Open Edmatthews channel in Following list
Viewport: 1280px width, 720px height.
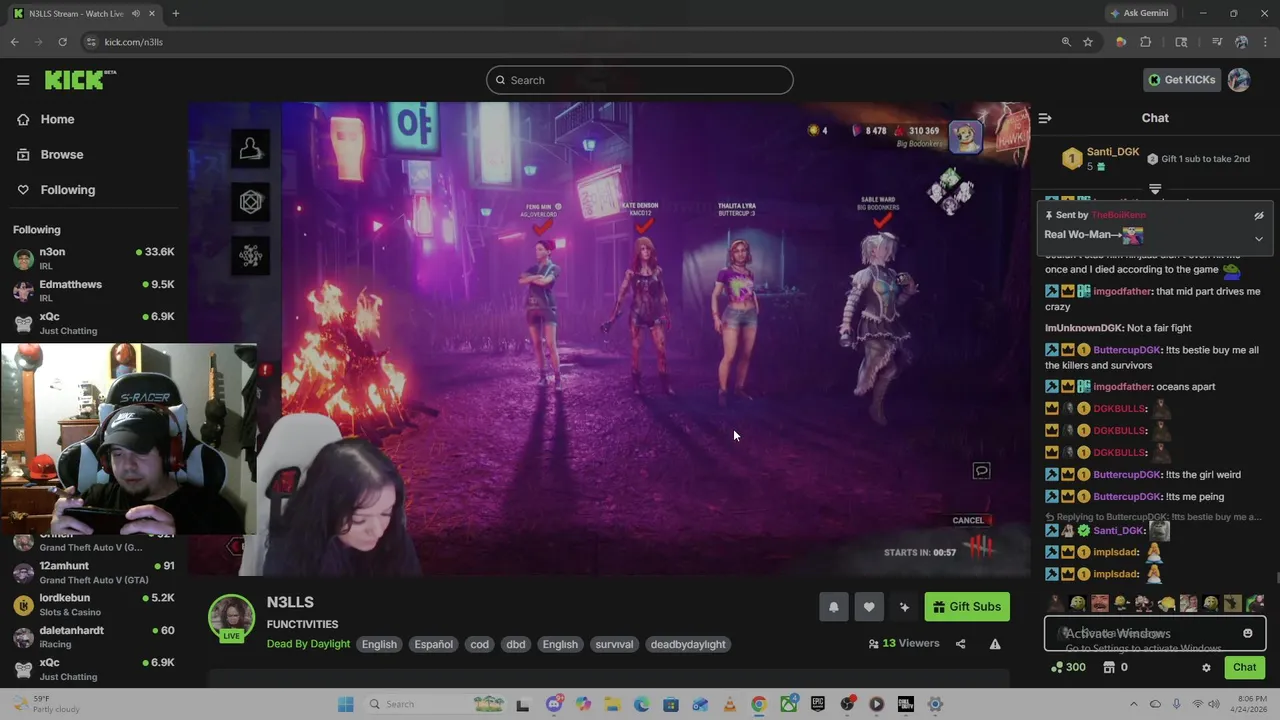[94, 291]
